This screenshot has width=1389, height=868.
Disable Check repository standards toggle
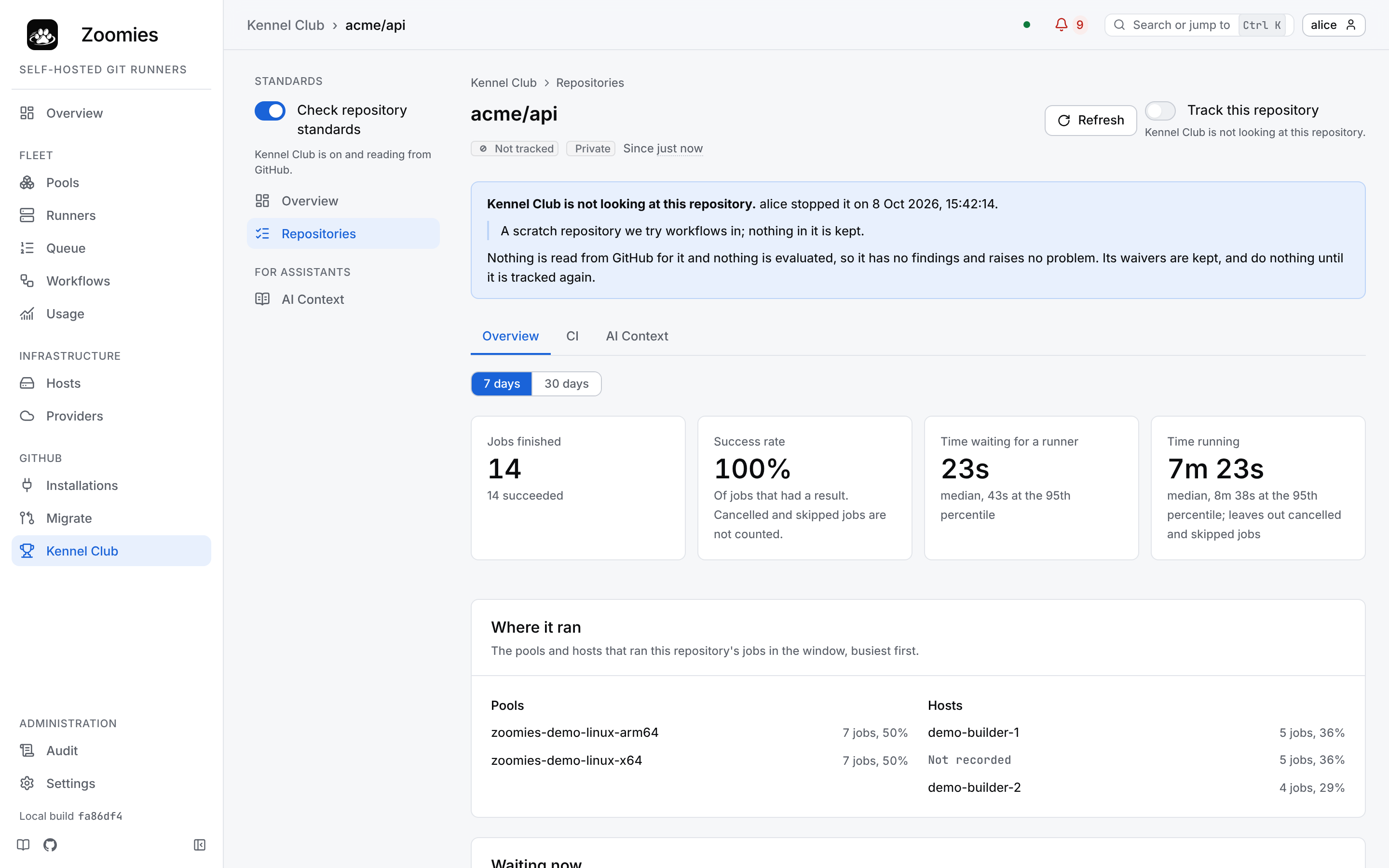(270, 111)
